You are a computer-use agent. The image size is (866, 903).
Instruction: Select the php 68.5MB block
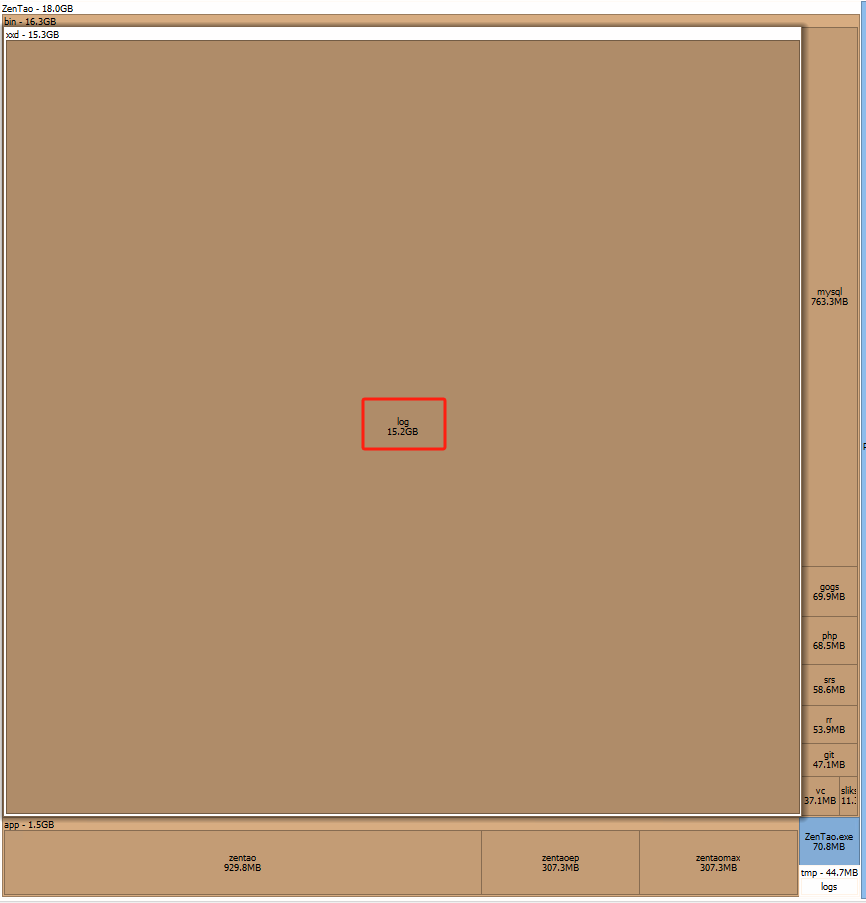point(829,641)
